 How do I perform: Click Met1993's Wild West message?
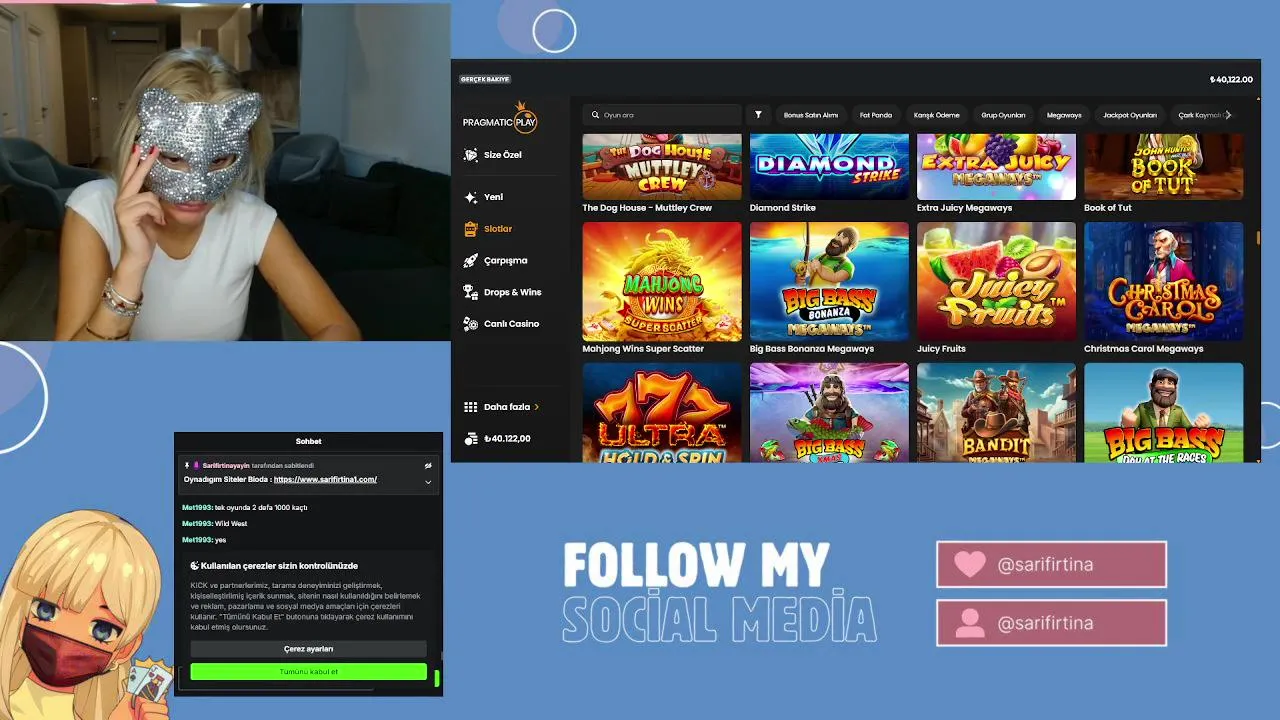(214, 523)
